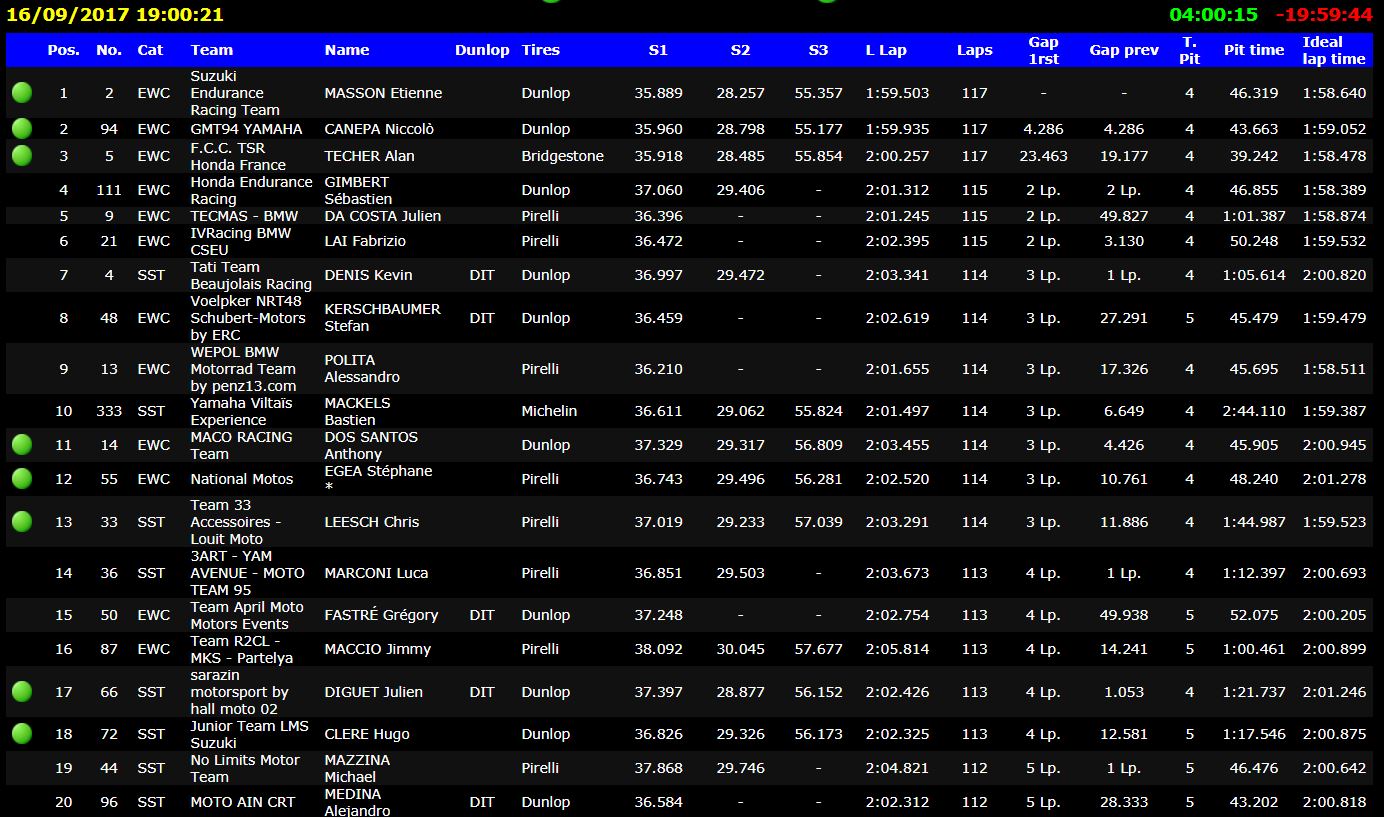Select green indicator for Team 33 Accessoires

22,522
